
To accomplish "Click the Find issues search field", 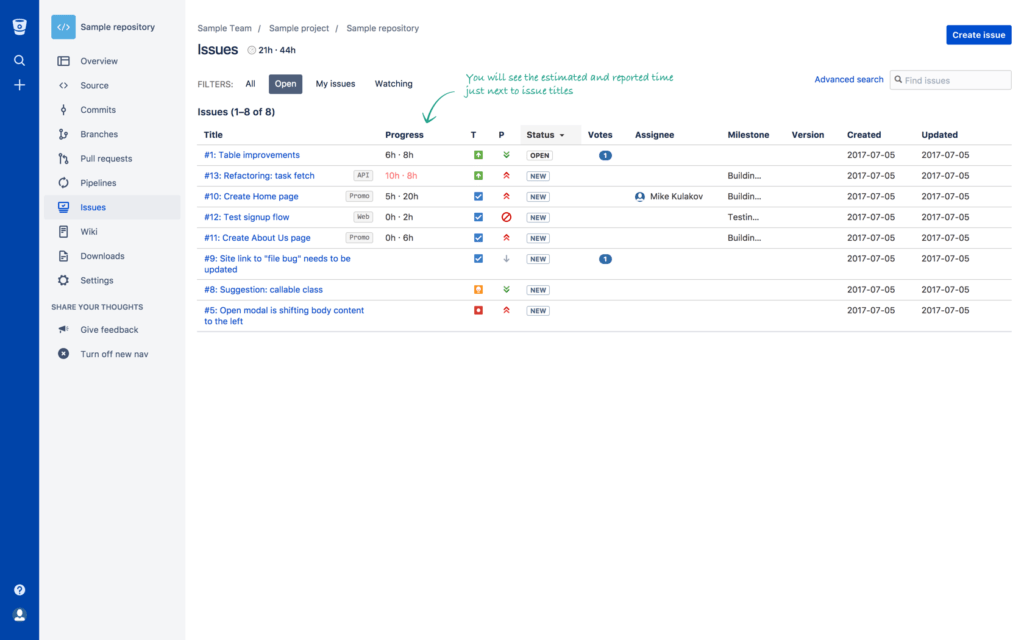I will tap(950, 79).
